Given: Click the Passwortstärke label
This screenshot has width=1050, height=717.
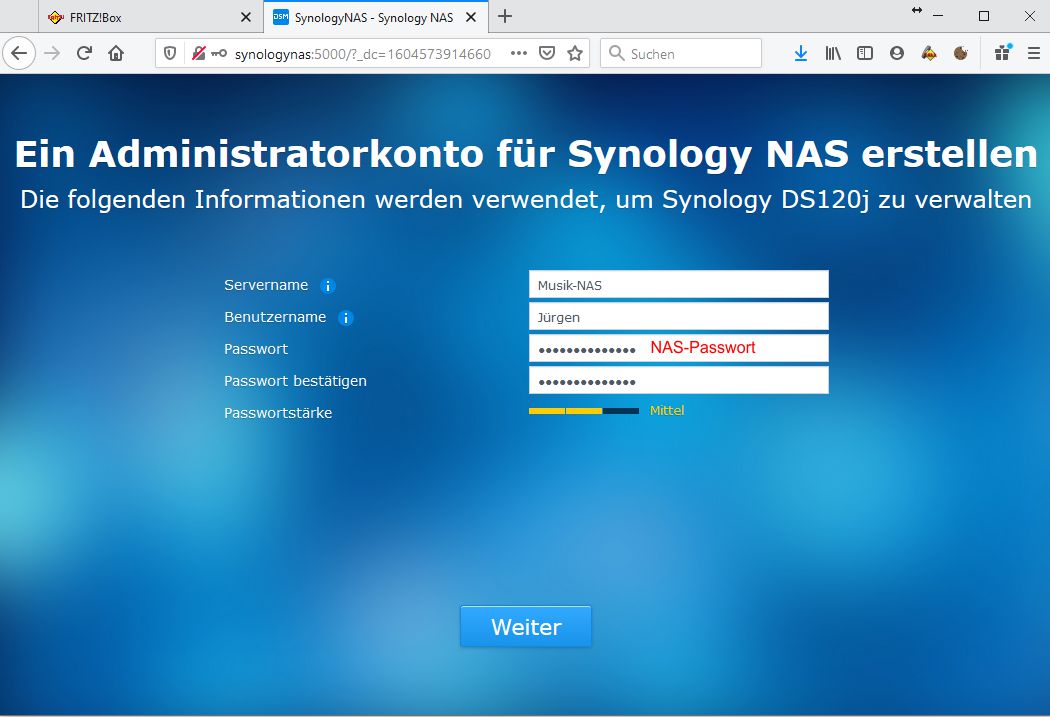Looking at the screenshot, I should [x=278, y=413].
